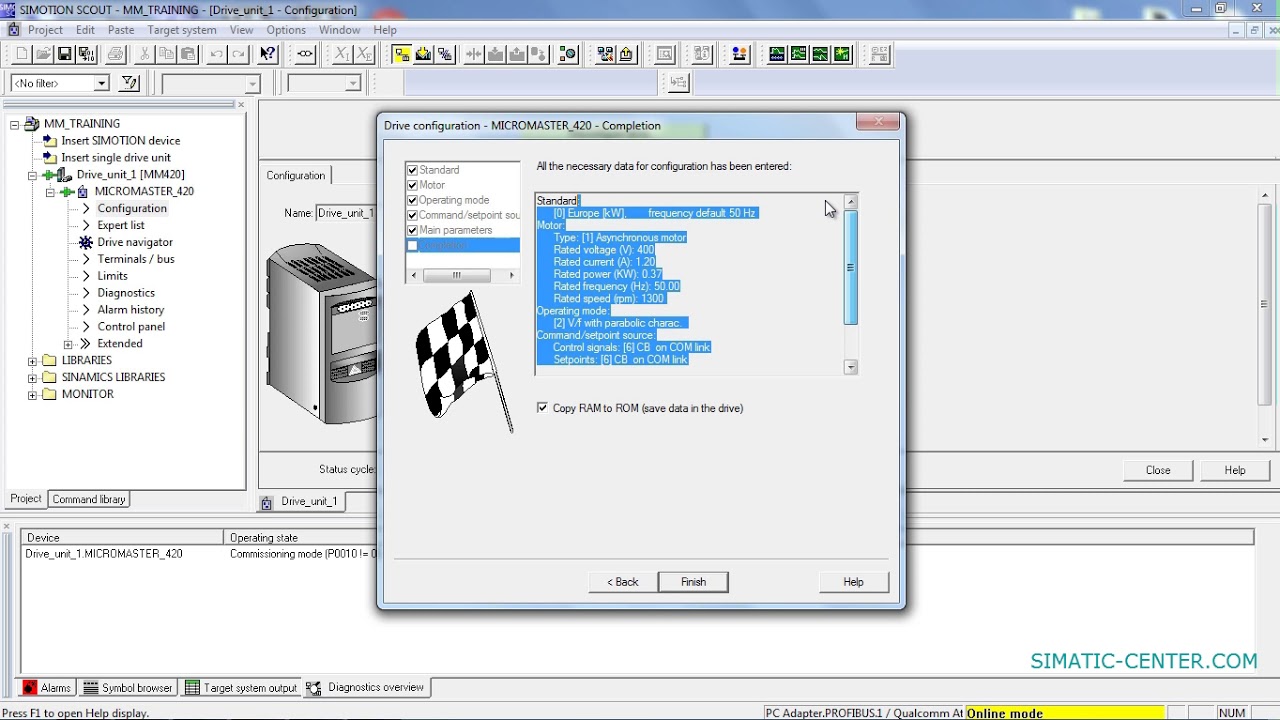
Task: Open the No filter dropdown
Action: (x=101, y=83)
